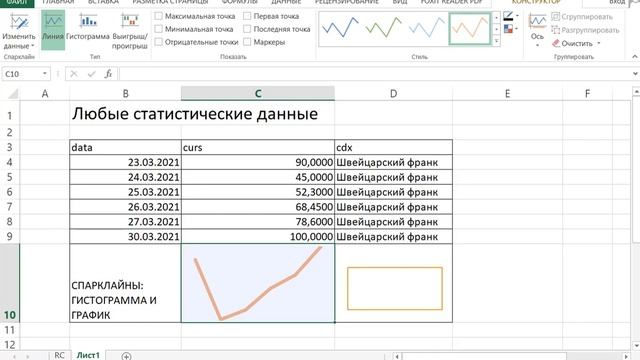
Task: Select column B header
Action: [x=125, y=93]
